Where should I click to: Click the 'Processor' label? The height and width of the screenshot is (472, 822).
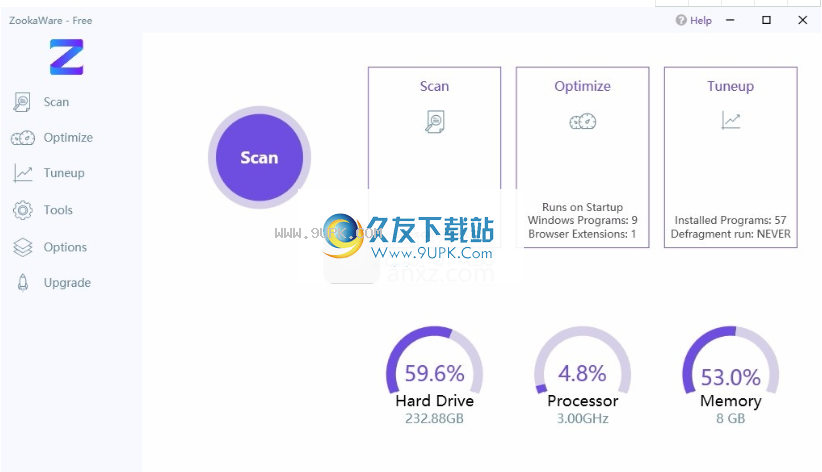pos(582,401)
